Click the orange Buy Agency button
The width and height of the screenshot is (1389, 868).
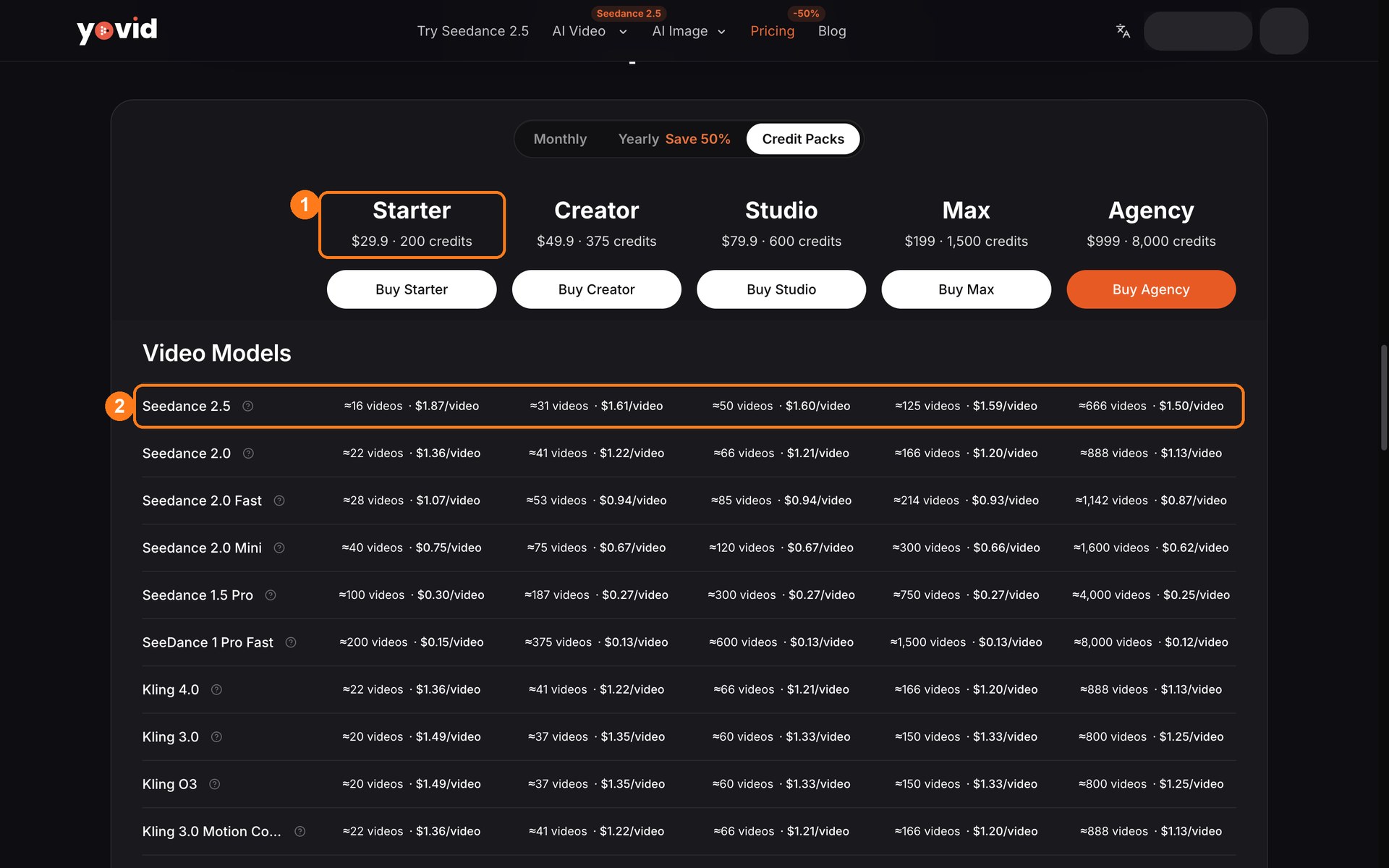coord(1151,289)
